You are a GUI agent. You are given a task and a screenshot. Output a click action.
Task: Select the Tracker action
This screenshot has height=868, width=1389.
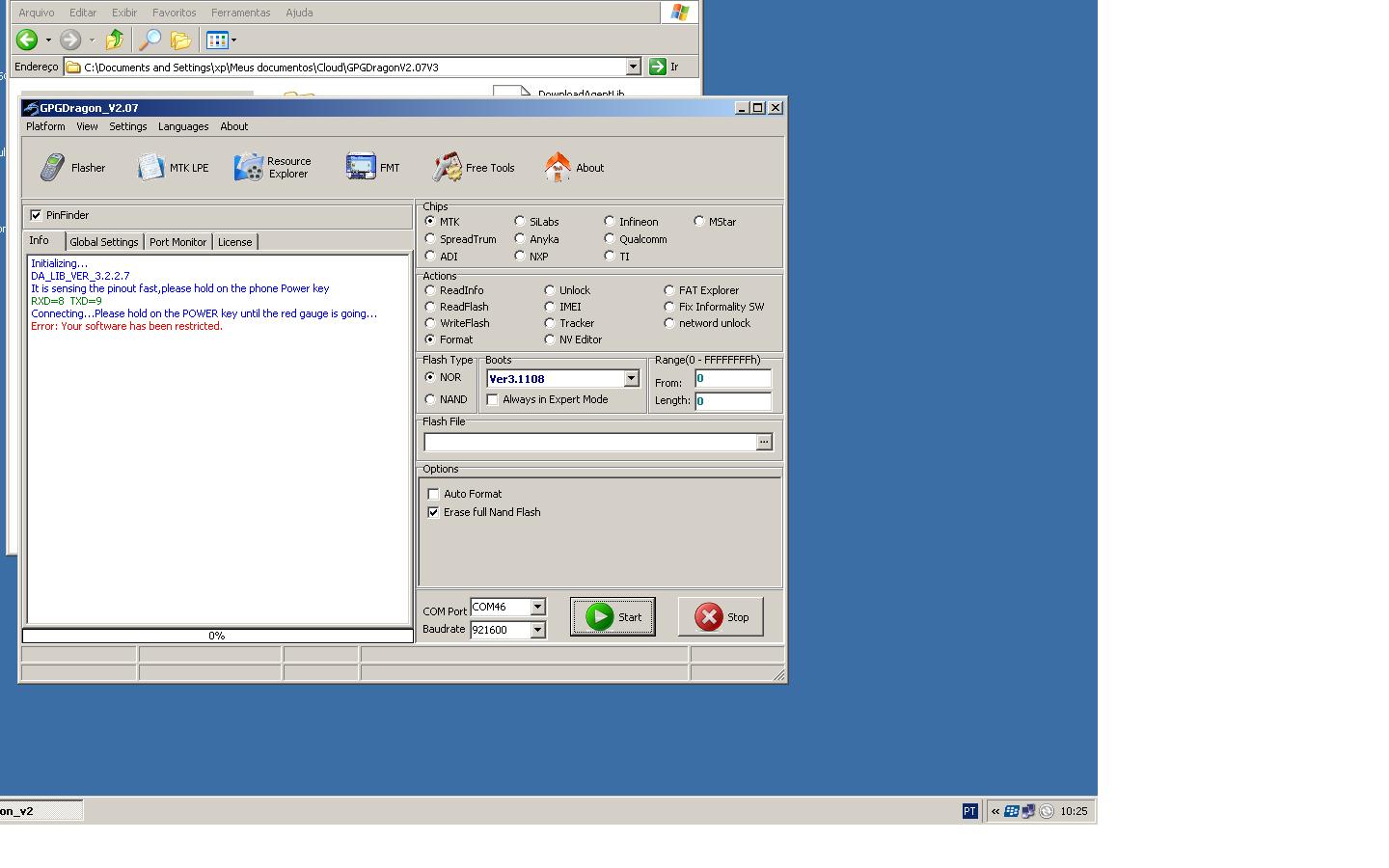550,323
